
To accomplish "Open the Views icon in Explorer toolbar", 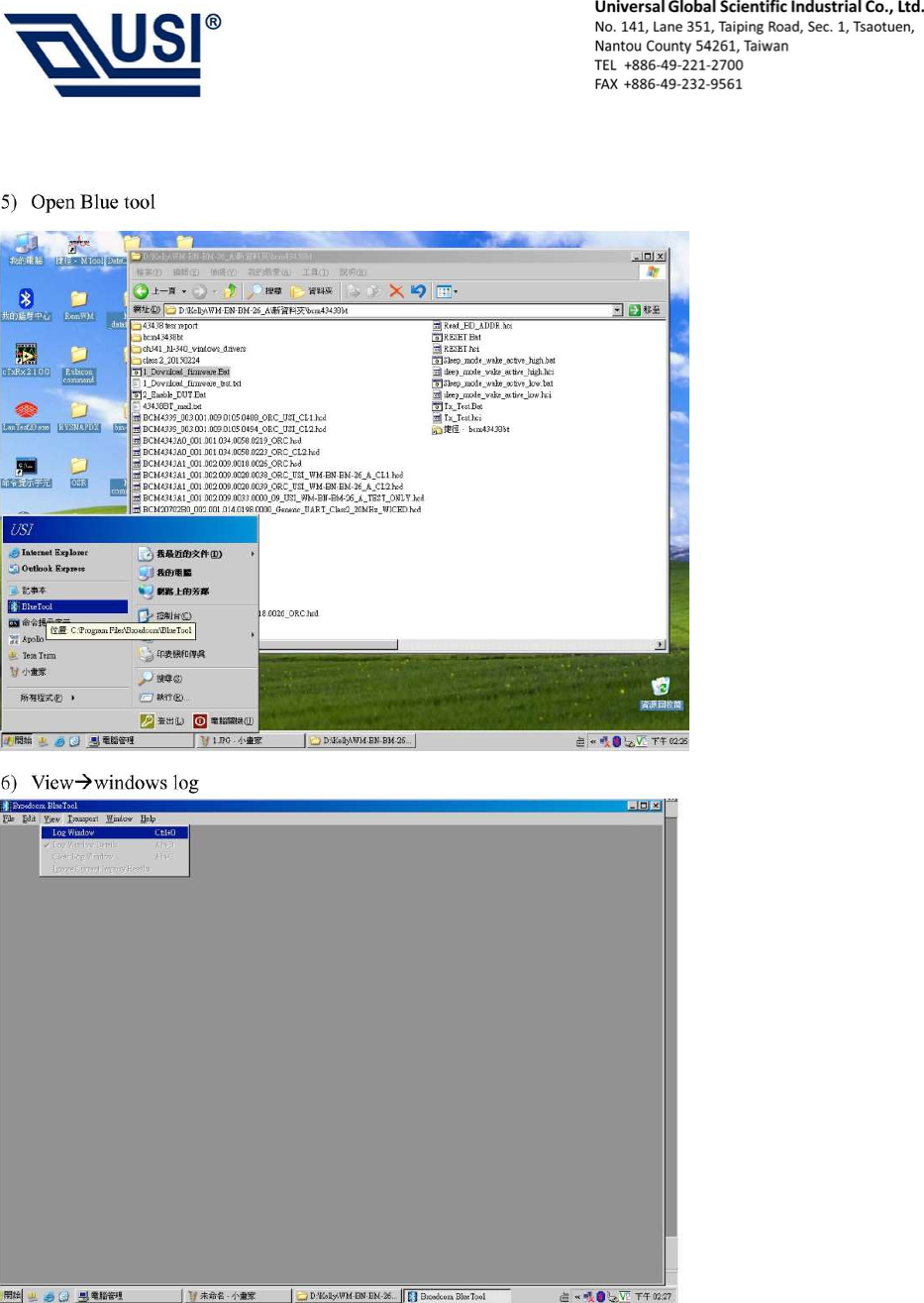I will 444,291.
